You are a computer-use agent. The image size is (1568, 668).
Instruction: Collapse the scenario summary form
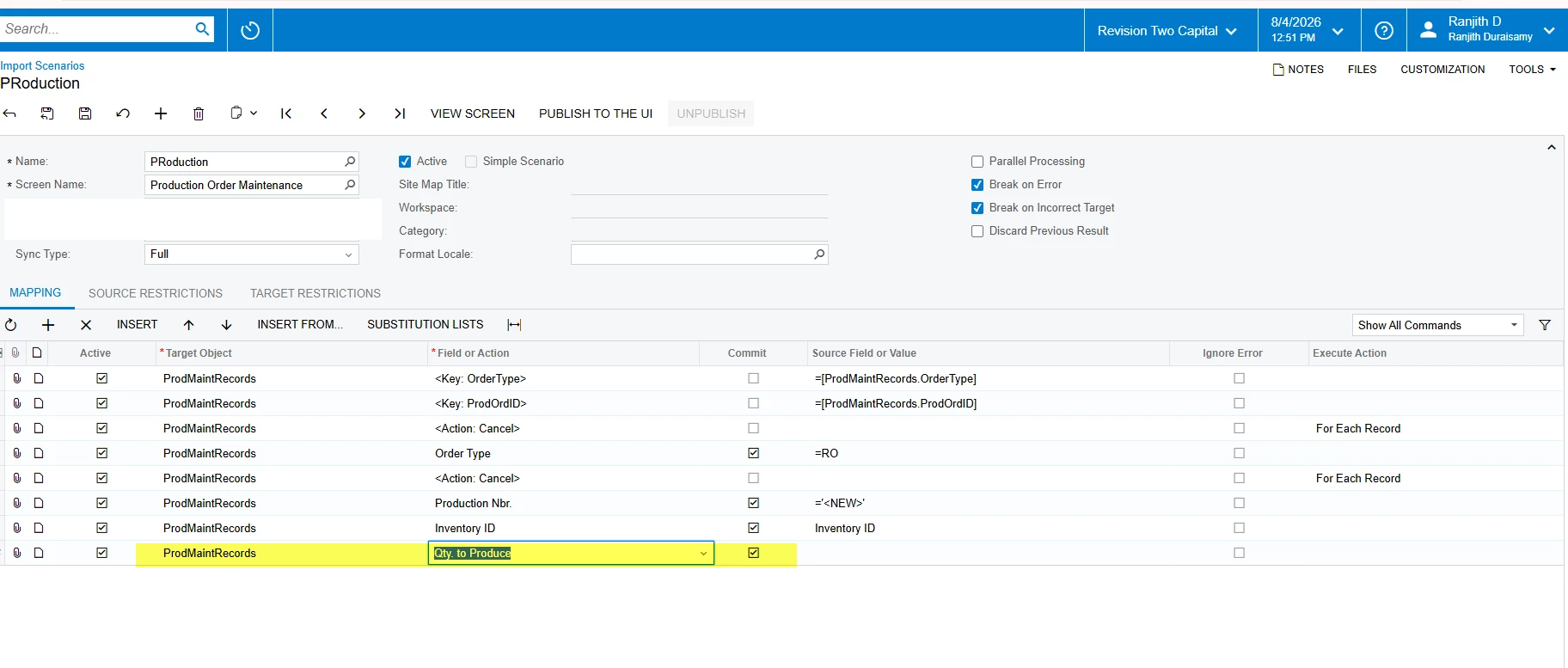coord(1552,148)
